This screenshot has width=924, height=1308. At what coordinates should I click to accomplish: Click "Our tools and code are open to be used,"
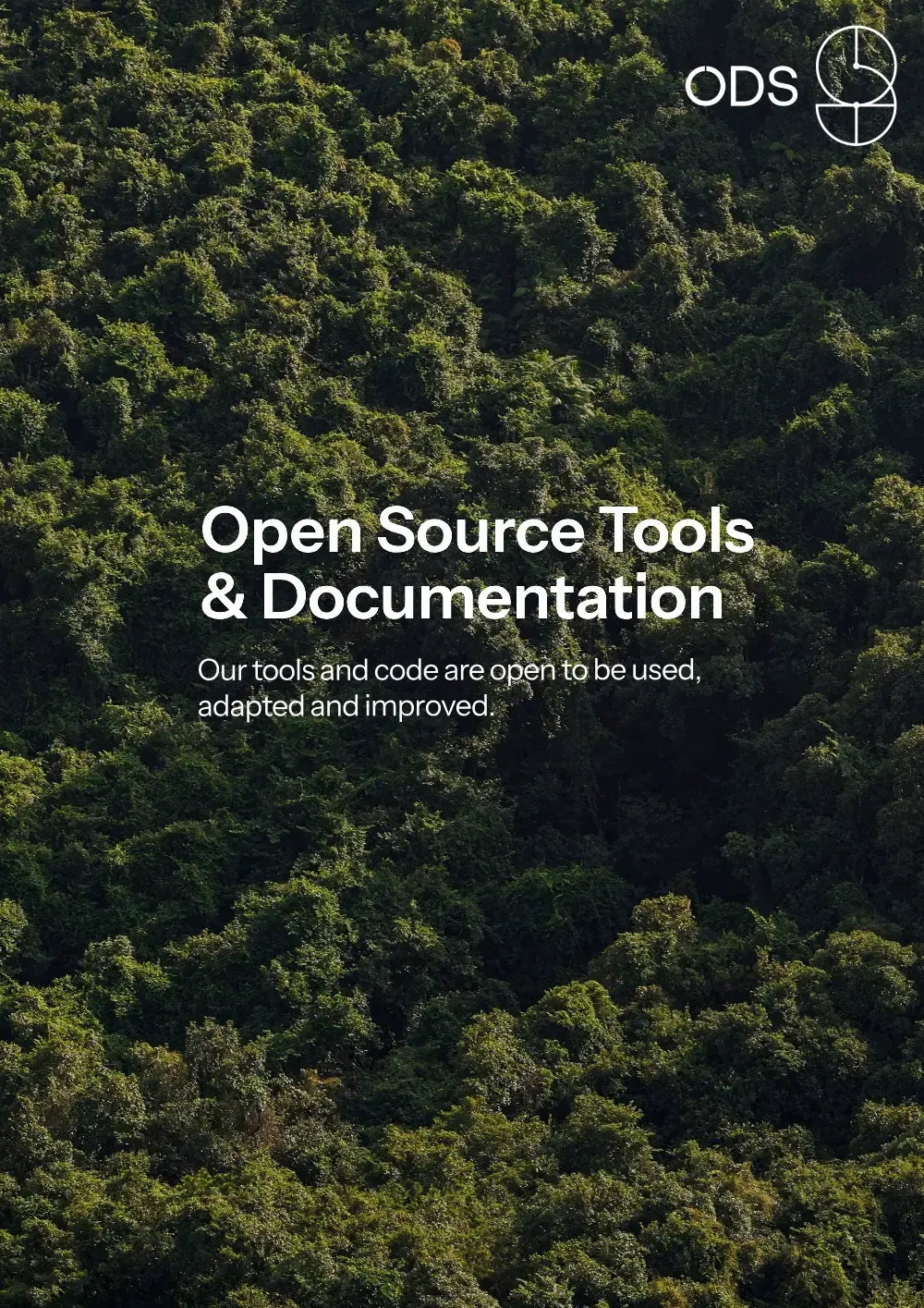point(450,670)
